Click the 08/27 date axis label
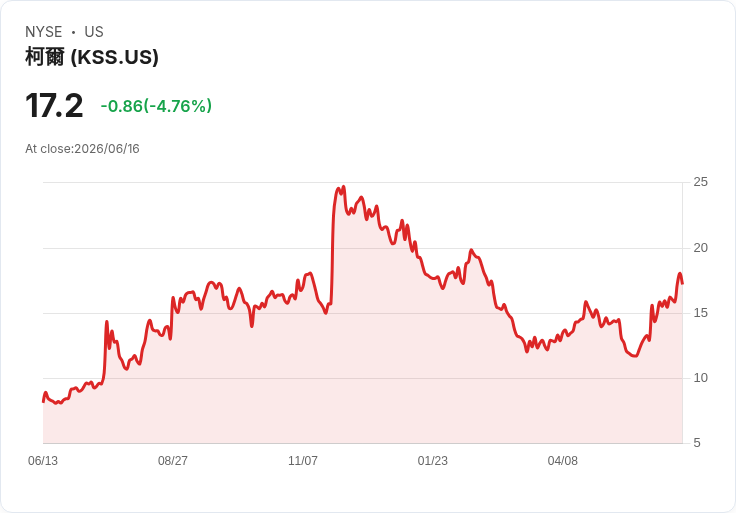The width and height of the screenshot is (736, 513). point(173,461)
